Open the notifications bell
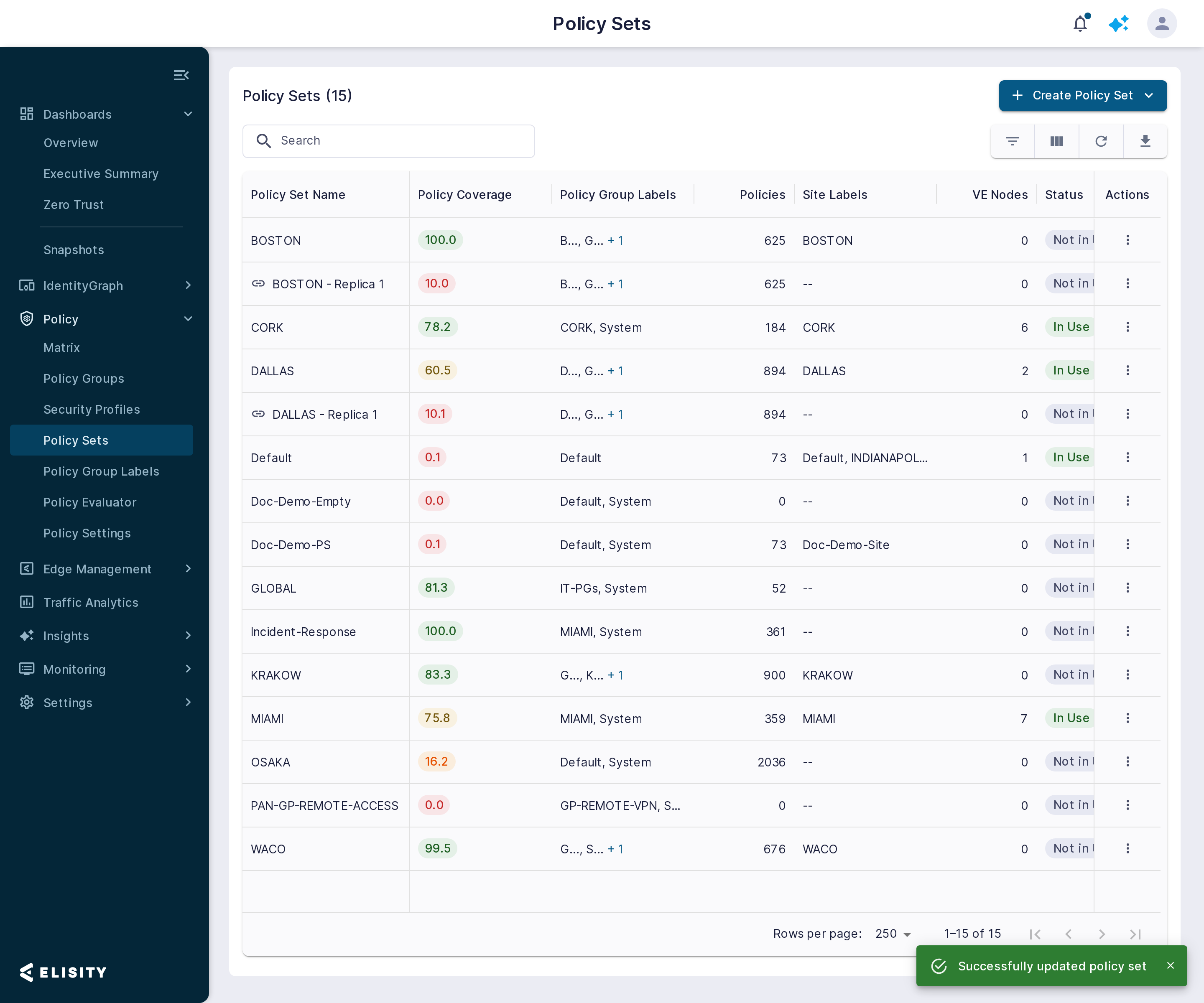This screenshot has width=1204, height=1003. click(1080, 23)
